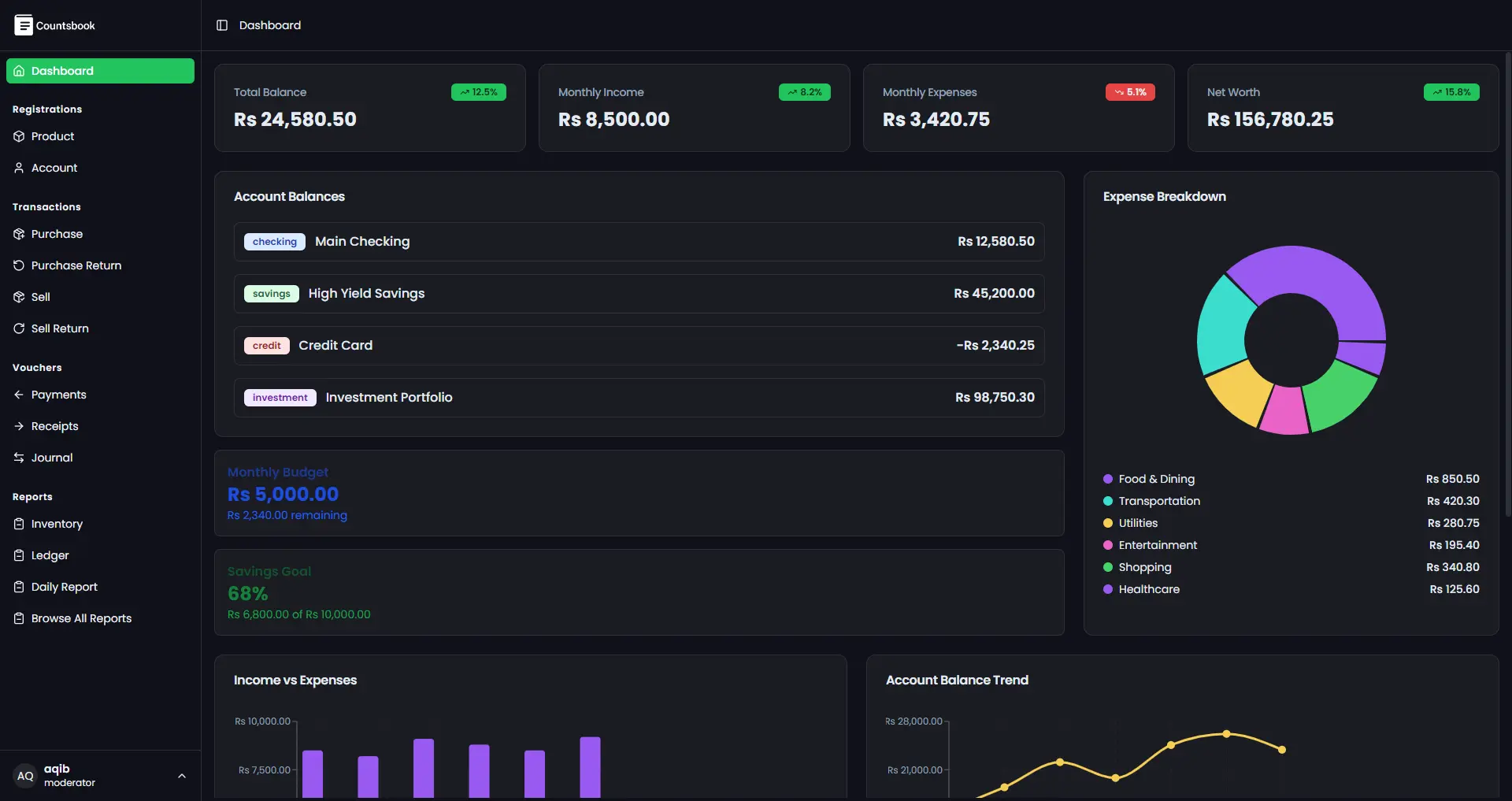Open the Payments voucher icon
1512x801 pixels.
pos(18,394)
